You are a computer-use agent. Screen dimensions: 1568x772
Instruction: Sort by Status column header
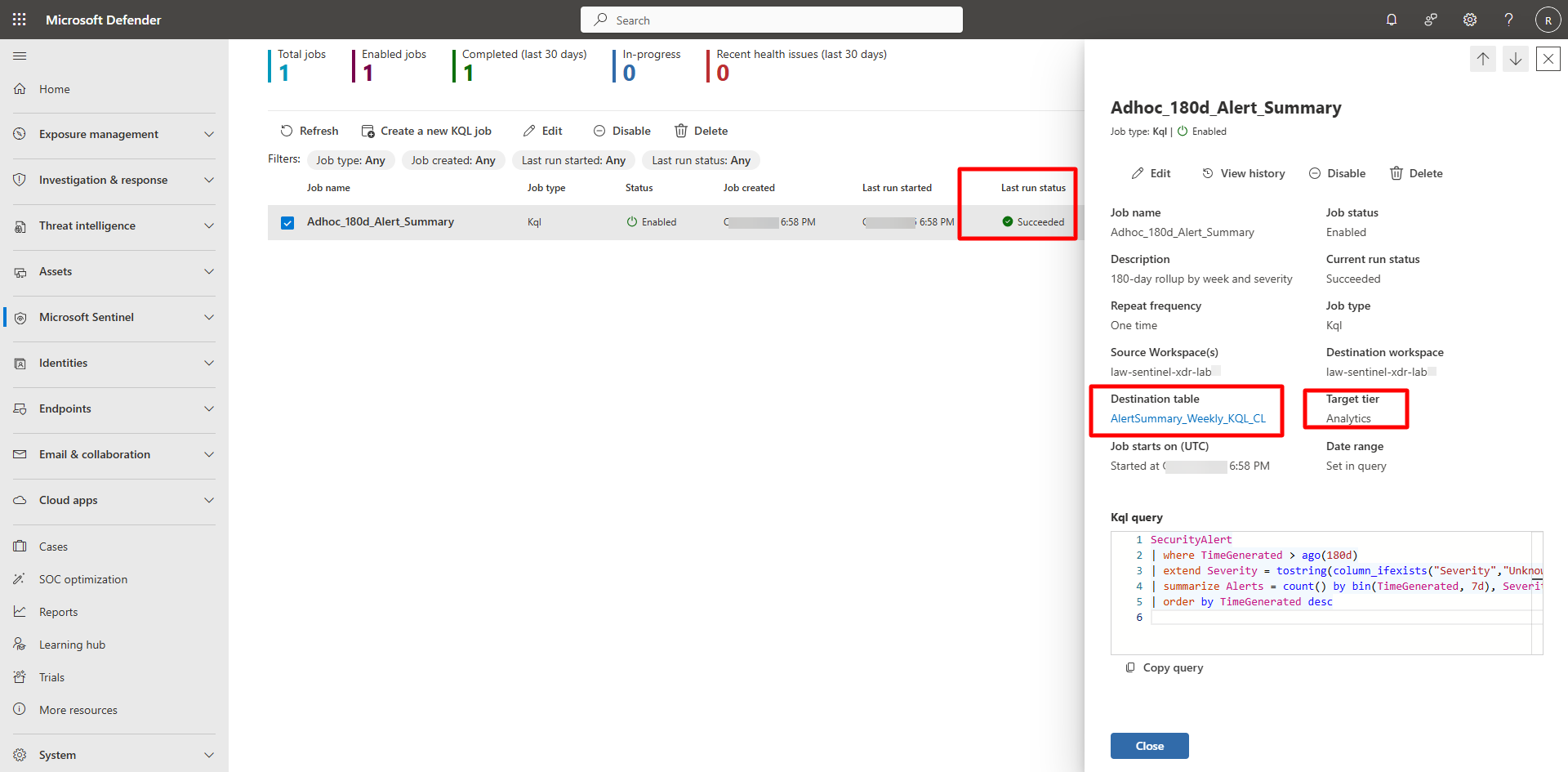click(639, 188)
